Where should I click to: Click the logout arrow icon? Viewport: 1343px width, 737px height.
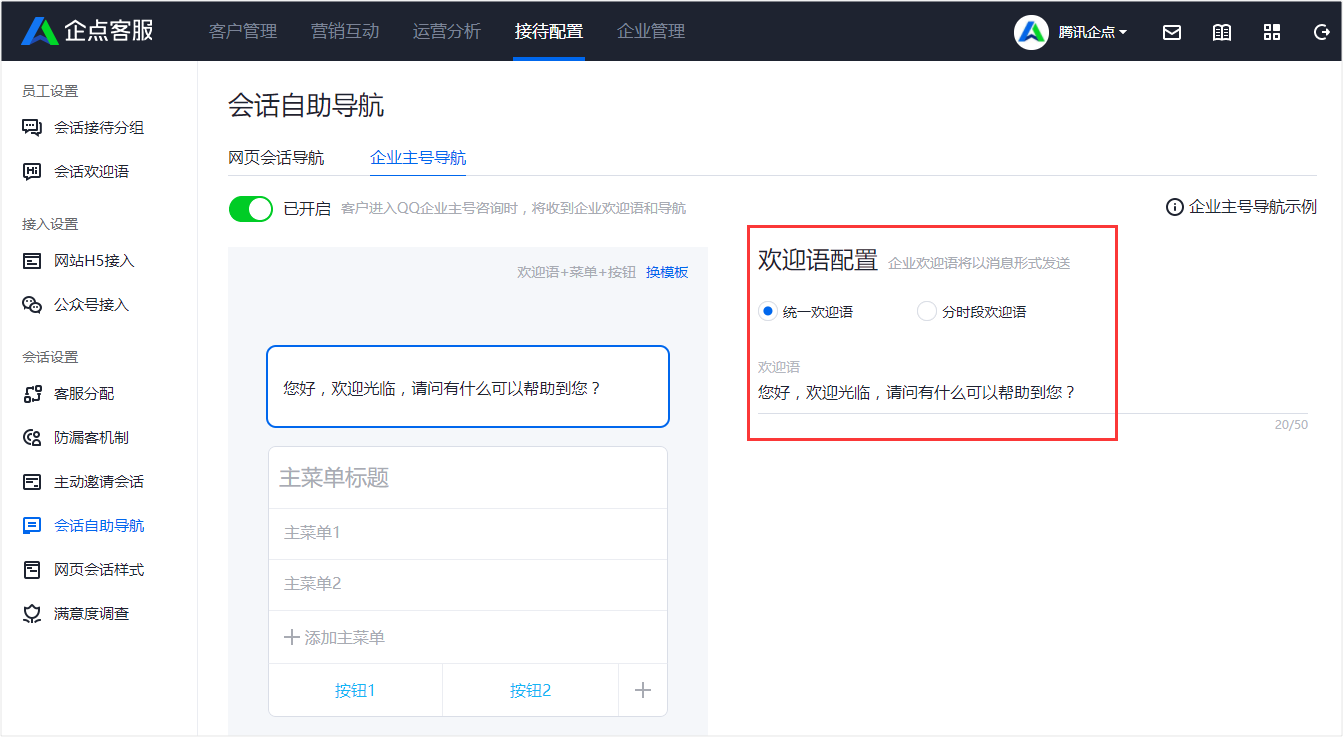pos(1321,32)
